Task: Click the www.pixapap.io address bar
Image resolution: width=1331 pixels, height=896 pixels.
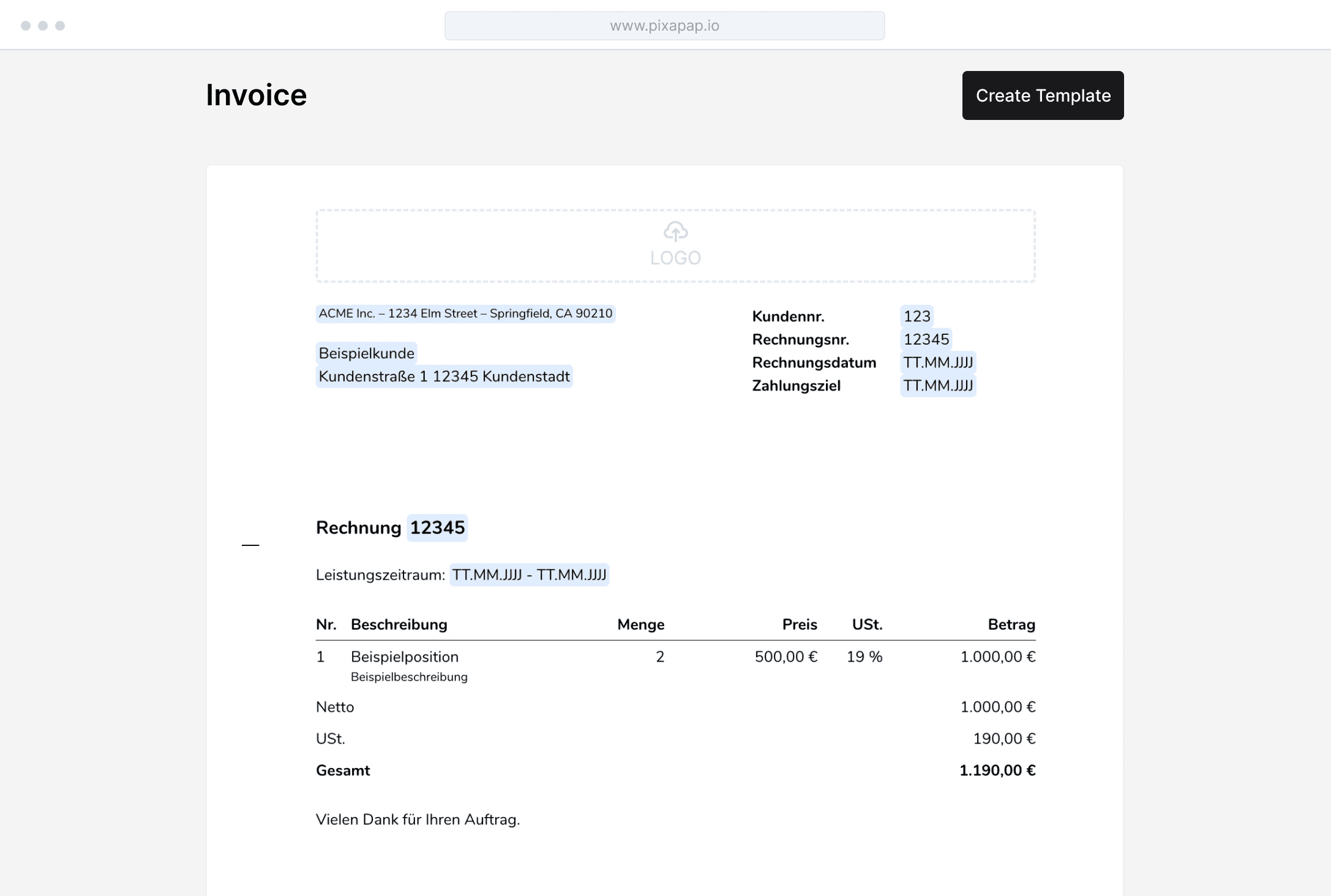Action: 664,26
